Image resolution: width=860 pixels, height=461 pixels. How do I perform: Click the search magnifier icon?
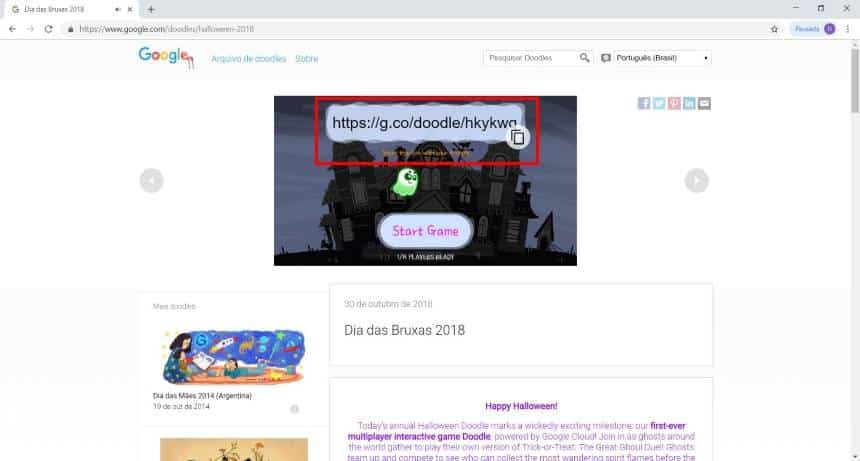click(x=585, y=58)
